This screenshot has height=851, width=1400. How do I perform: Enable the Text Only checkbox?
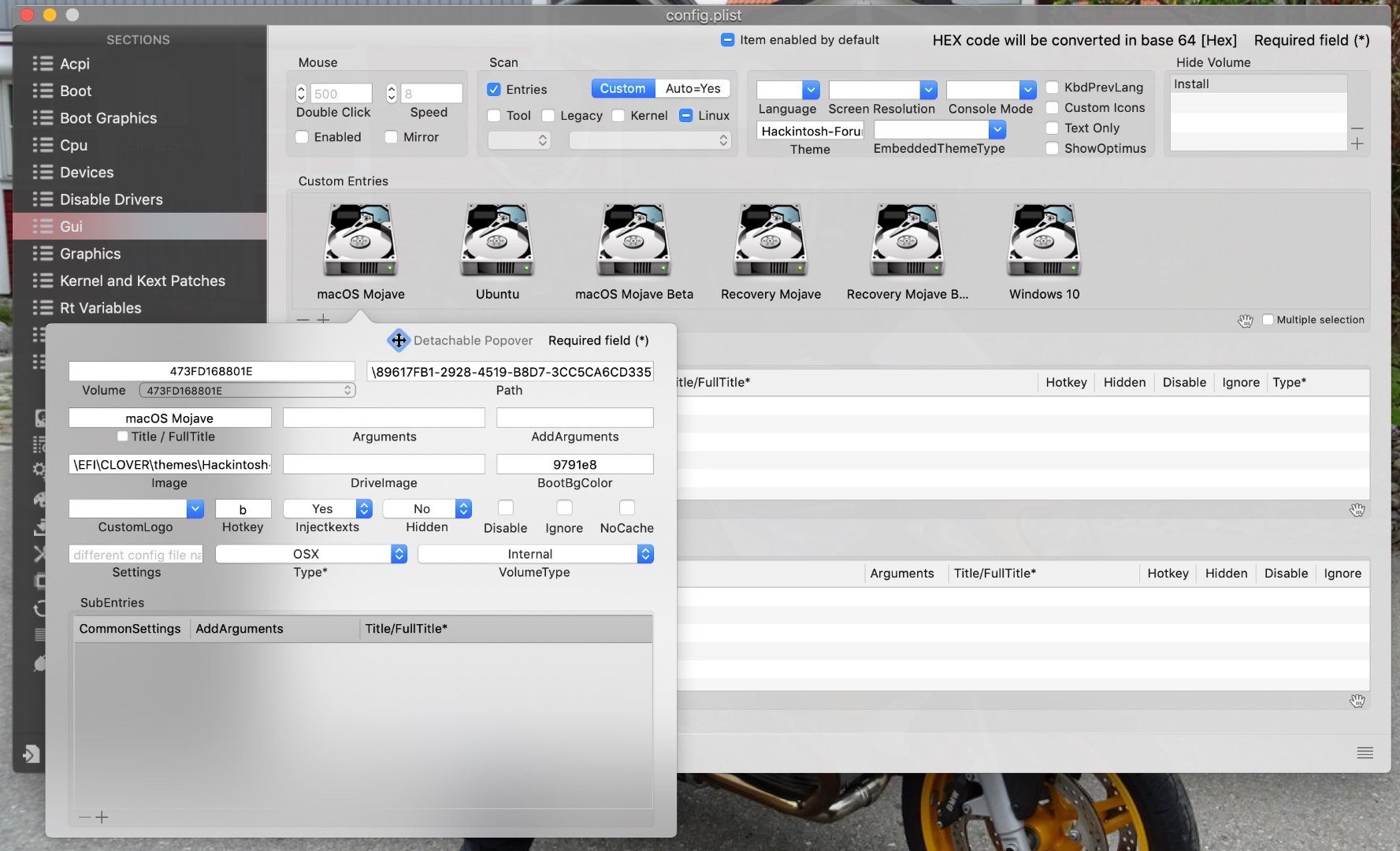[1052, 128]
